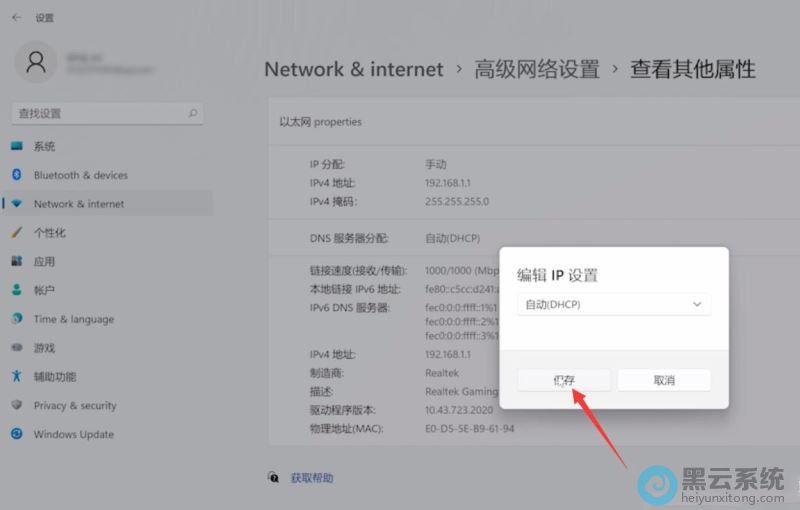Click the user profile avatar icon
The height and width of the screenshot is (510, 800).
coord(36,63)
